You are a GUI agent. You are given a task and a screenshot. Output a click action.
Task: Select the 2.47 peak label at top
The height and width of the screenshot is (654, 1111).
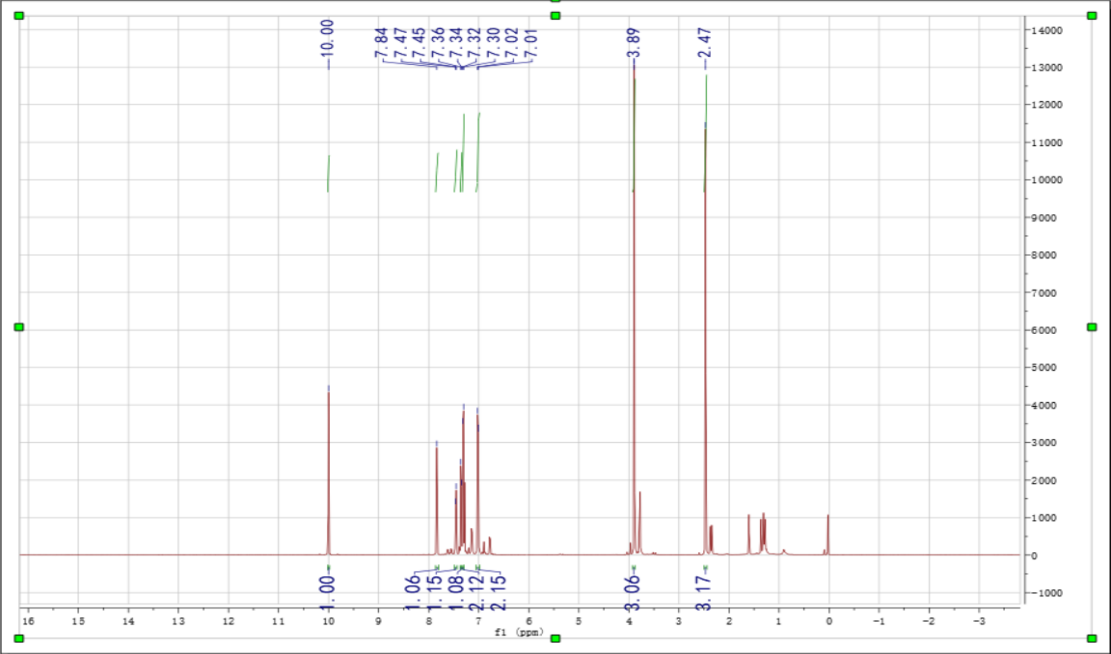pyautogui.click(x=706, y=44)
